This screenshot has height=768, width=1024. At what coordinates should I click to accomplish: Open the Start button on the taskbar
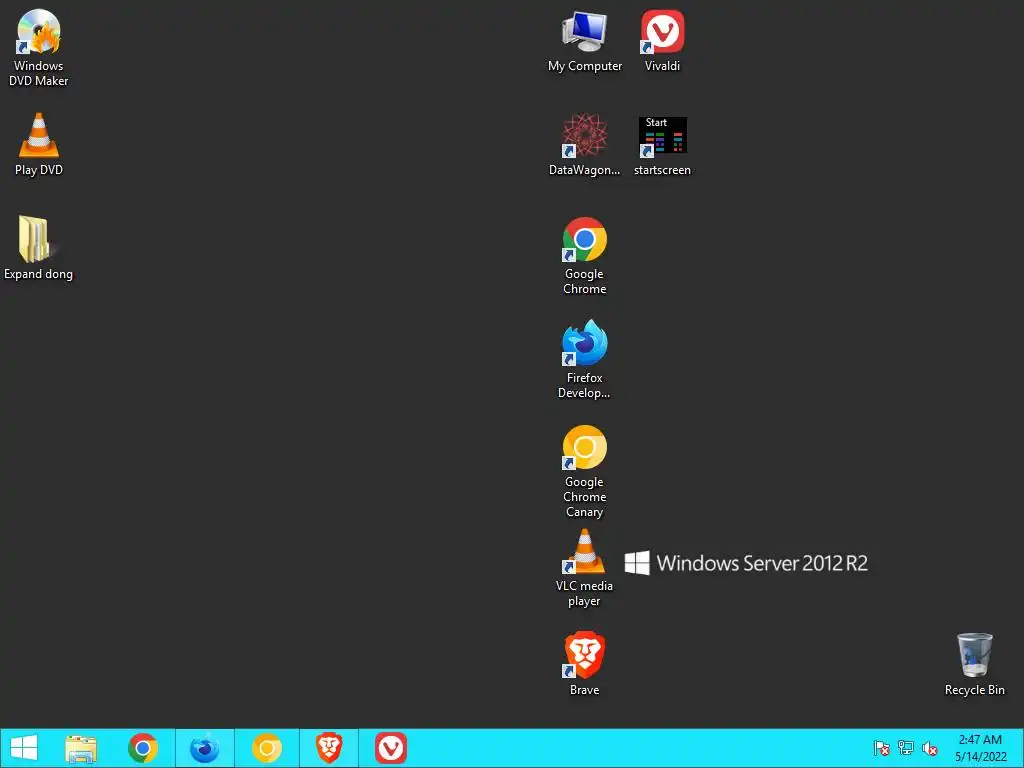(x=24, y=748)
